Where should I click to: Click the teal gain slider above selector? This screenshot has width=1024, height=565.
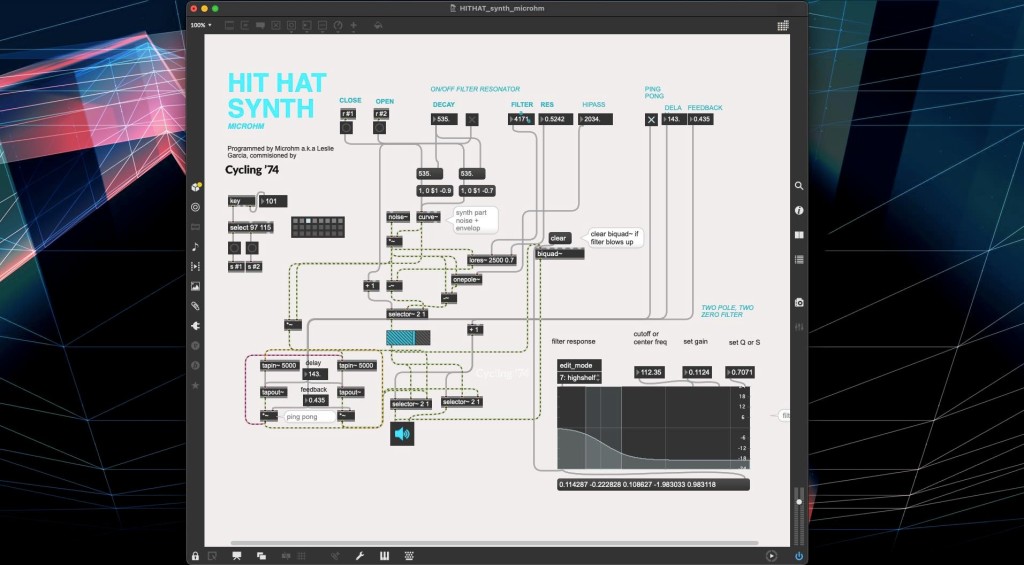pos(408,339)
